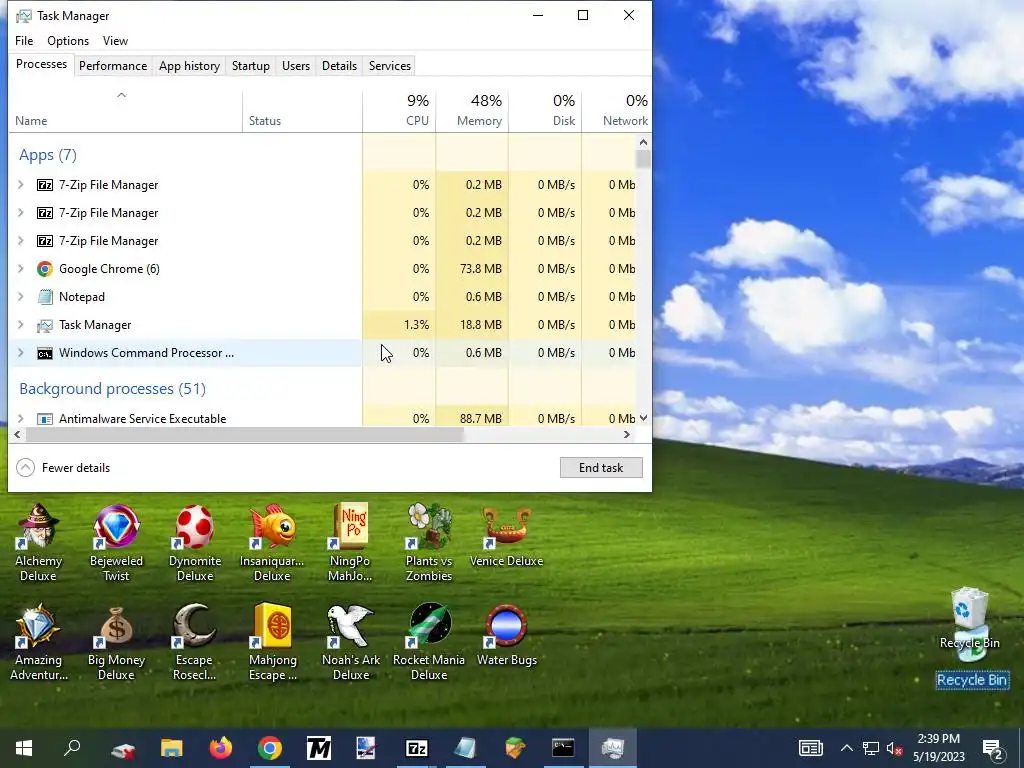This screenshot has height=768, width=1024.
Task: Expand the Notepad process row arrow
Action: (20, 297)
